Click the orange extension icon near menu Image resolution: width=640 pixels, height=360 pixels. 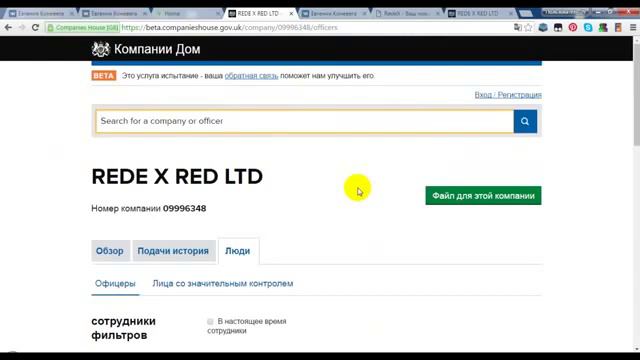[x=618, y=27]
